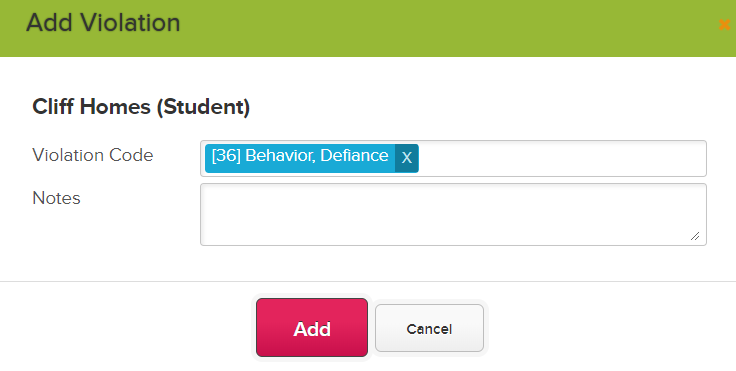This screenshot has height=371, width=736.
Task: Click the divider line above the buttons
Action: (x=368, y=282)
